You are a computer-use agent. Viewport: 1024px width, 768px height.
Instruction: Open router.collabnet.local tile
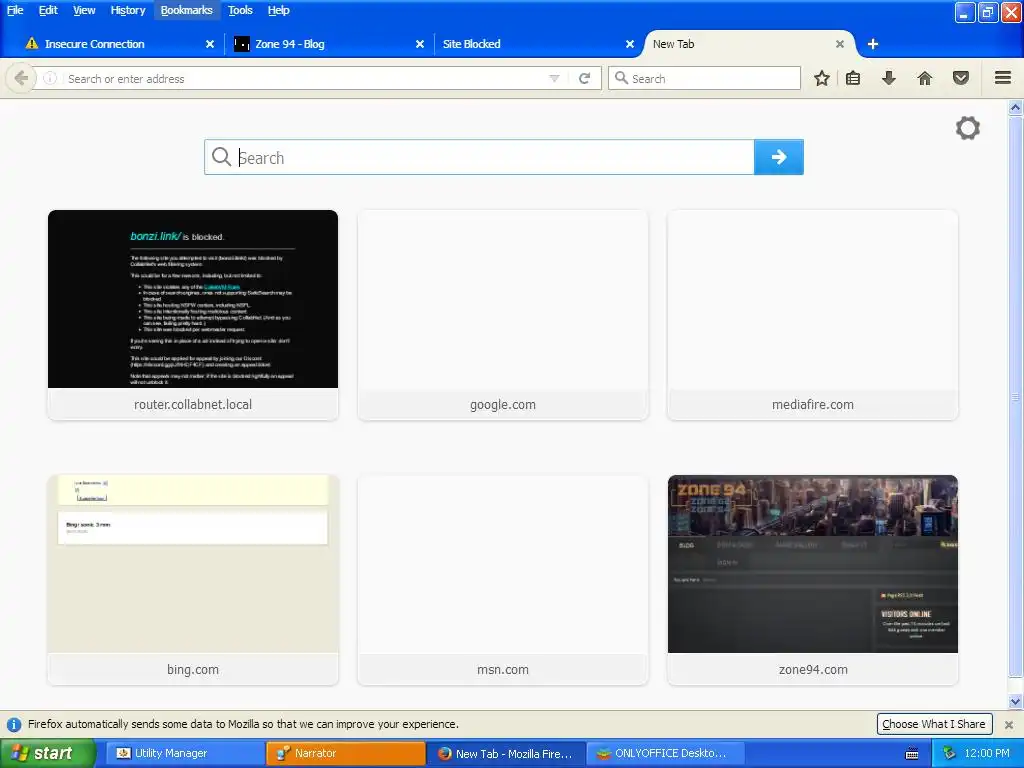point(193,315)
